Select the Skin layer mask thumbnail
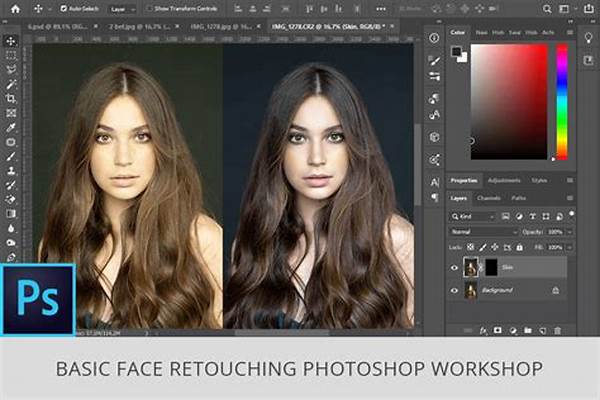600x400 pixels. point(491,267)
